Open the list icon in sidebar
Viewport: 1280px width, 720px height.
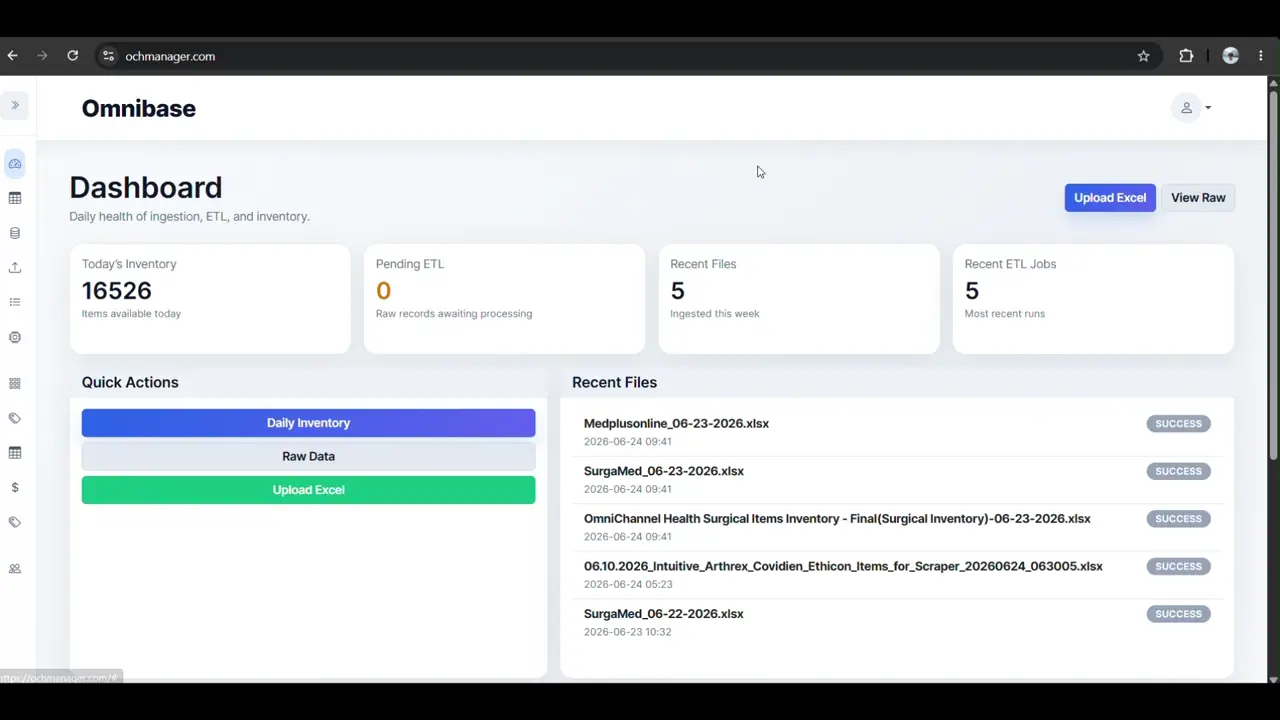(x=15, y=302)
